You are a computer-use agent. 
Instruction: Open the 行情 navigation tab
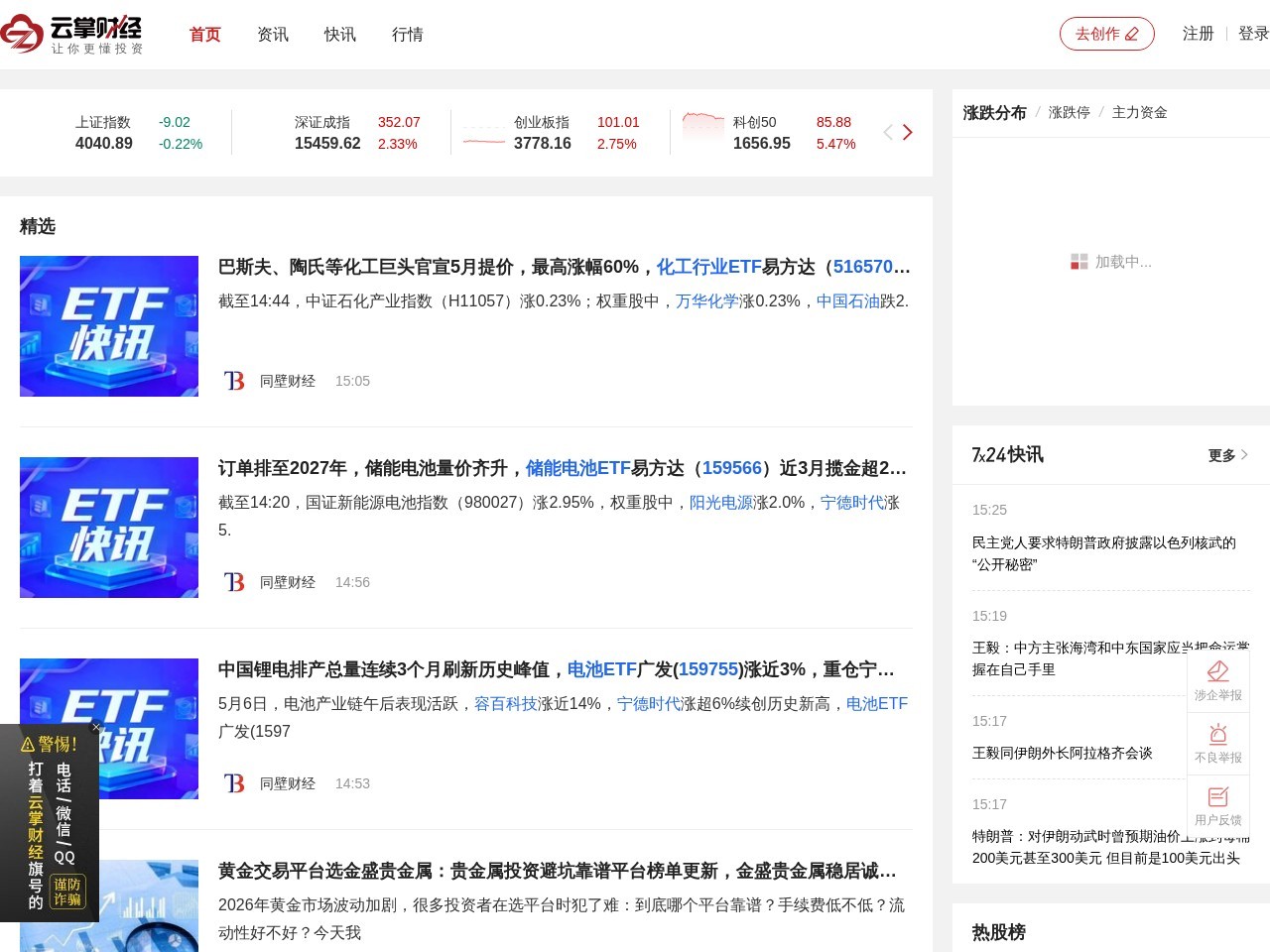click(408, 35)
